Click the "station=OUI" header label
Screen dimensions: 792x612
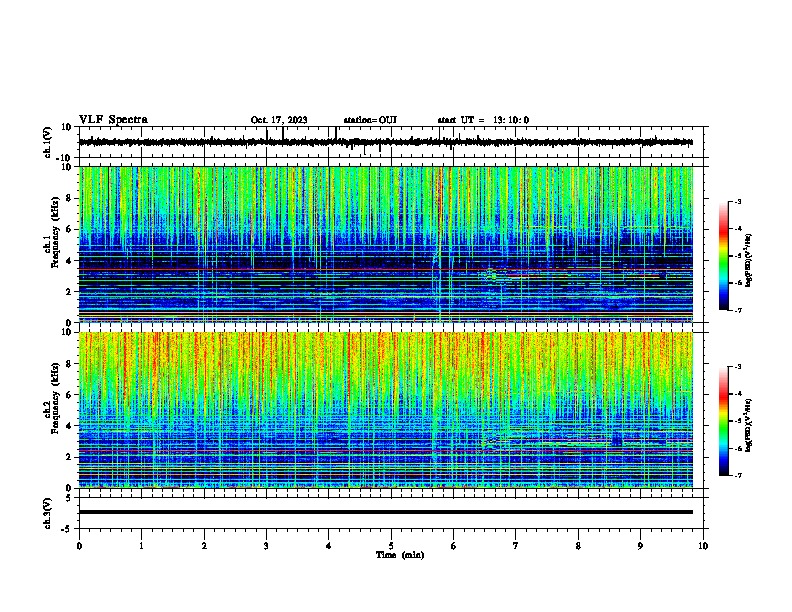tap(370, 120)
